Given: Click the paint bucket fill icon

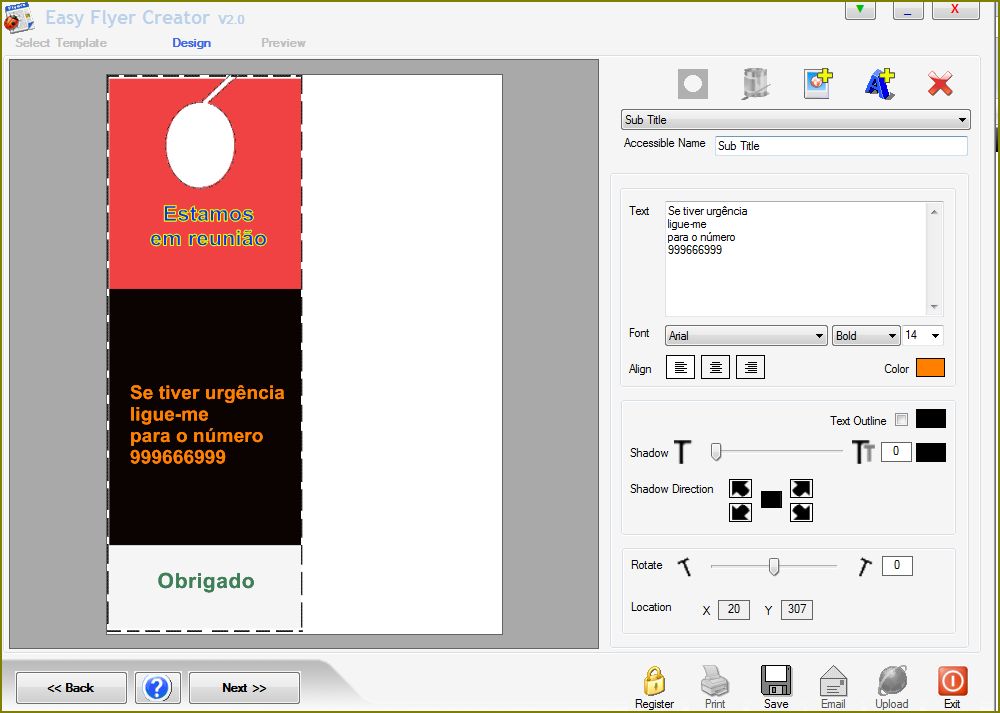Looking at the screenshot, I should point(755,84).
